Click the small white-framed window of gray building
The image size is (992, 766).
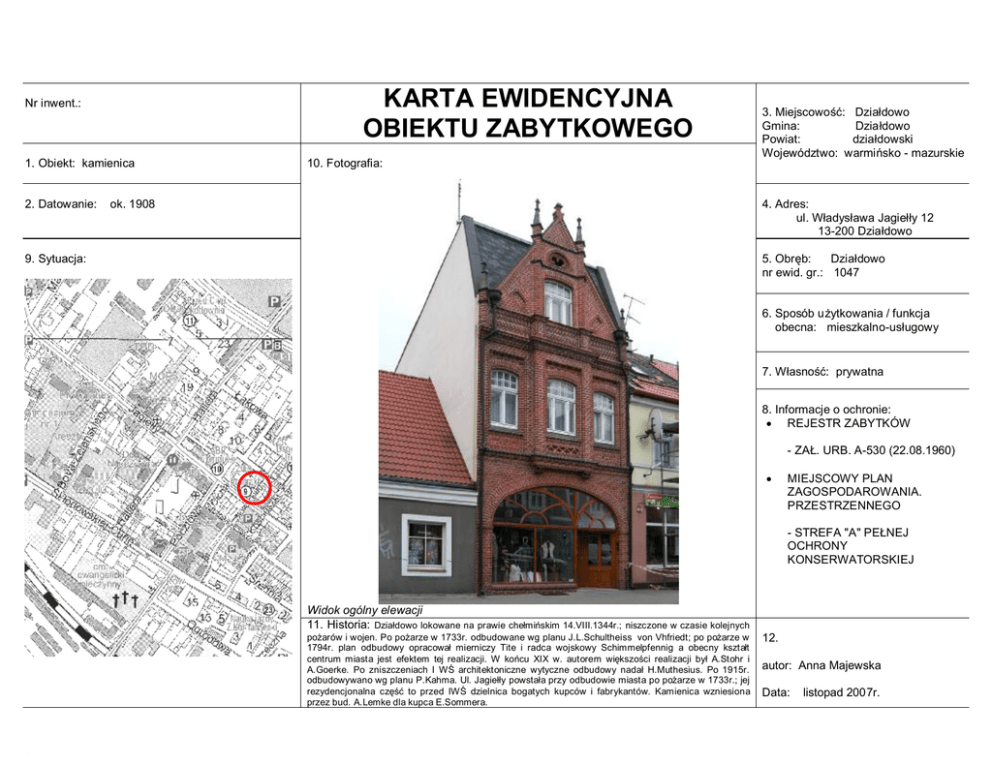pos(426,543)
